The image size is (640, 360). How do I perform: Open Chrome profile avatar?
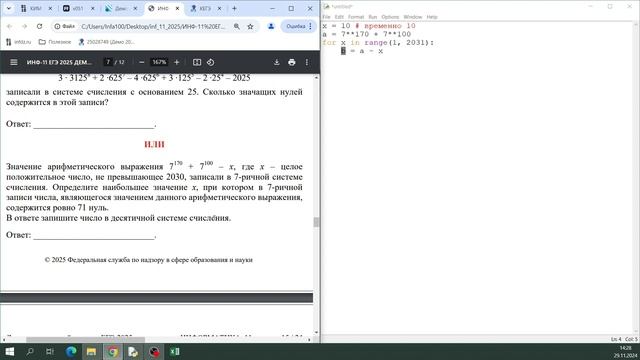click(x=271, y=26)
